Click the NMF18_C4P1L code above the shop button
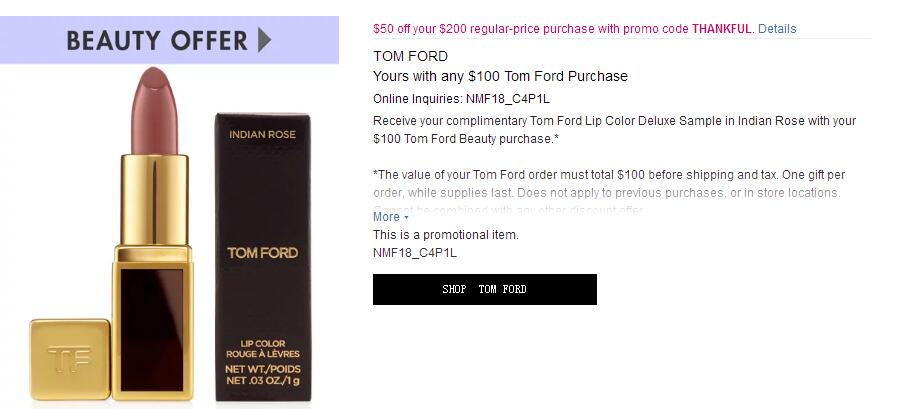The height and width of the screenshot is (409, 912). (415, 253)
